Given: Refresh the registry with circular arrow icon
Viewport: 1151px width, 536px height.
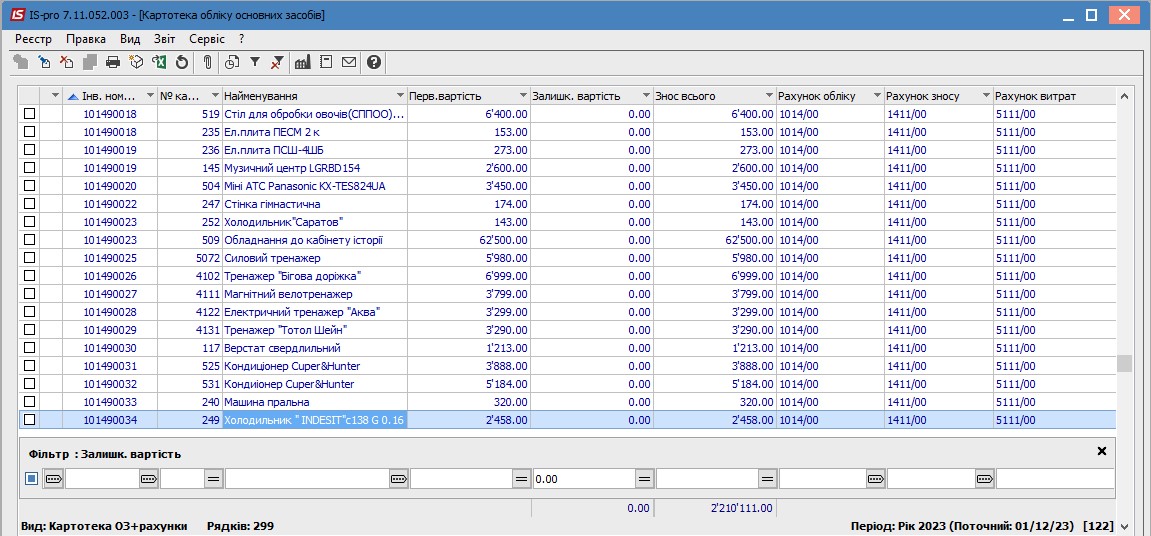Looking at the screenshot, I should point(181,62).
